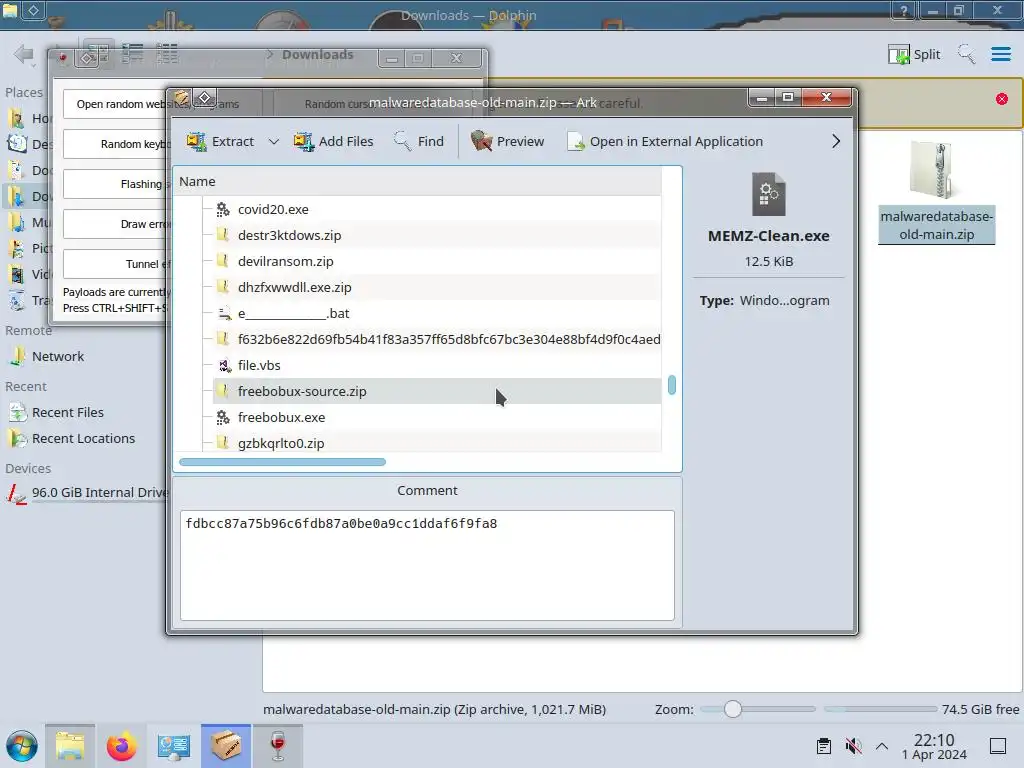Select file.vbs in the archive list

(x=437, y=365)
